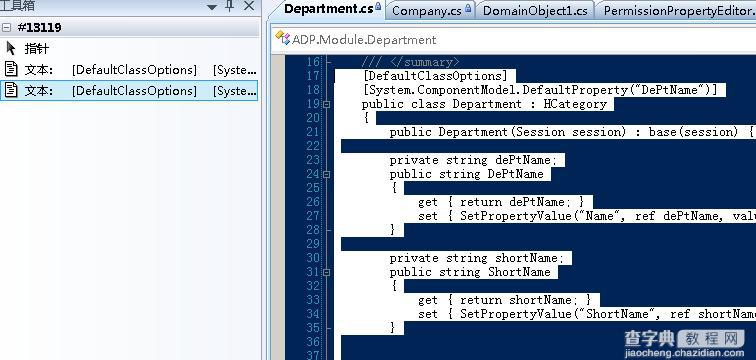The image size is (756, 360).
Task: Close the toolbox panel
Action: pyautogui.click(x=249, y=6)
